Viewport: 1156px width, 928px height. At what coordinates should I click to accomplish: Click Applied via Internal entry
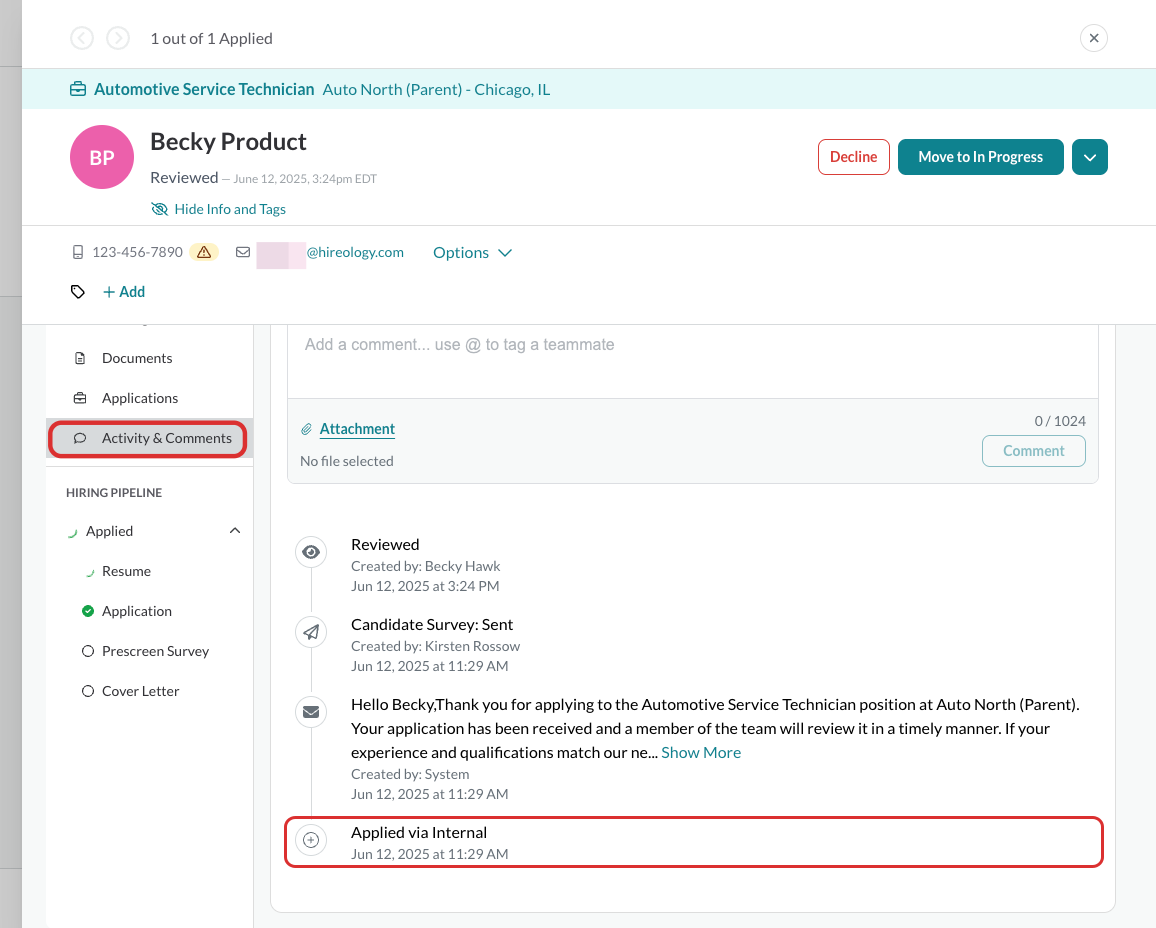click(419, 833)
